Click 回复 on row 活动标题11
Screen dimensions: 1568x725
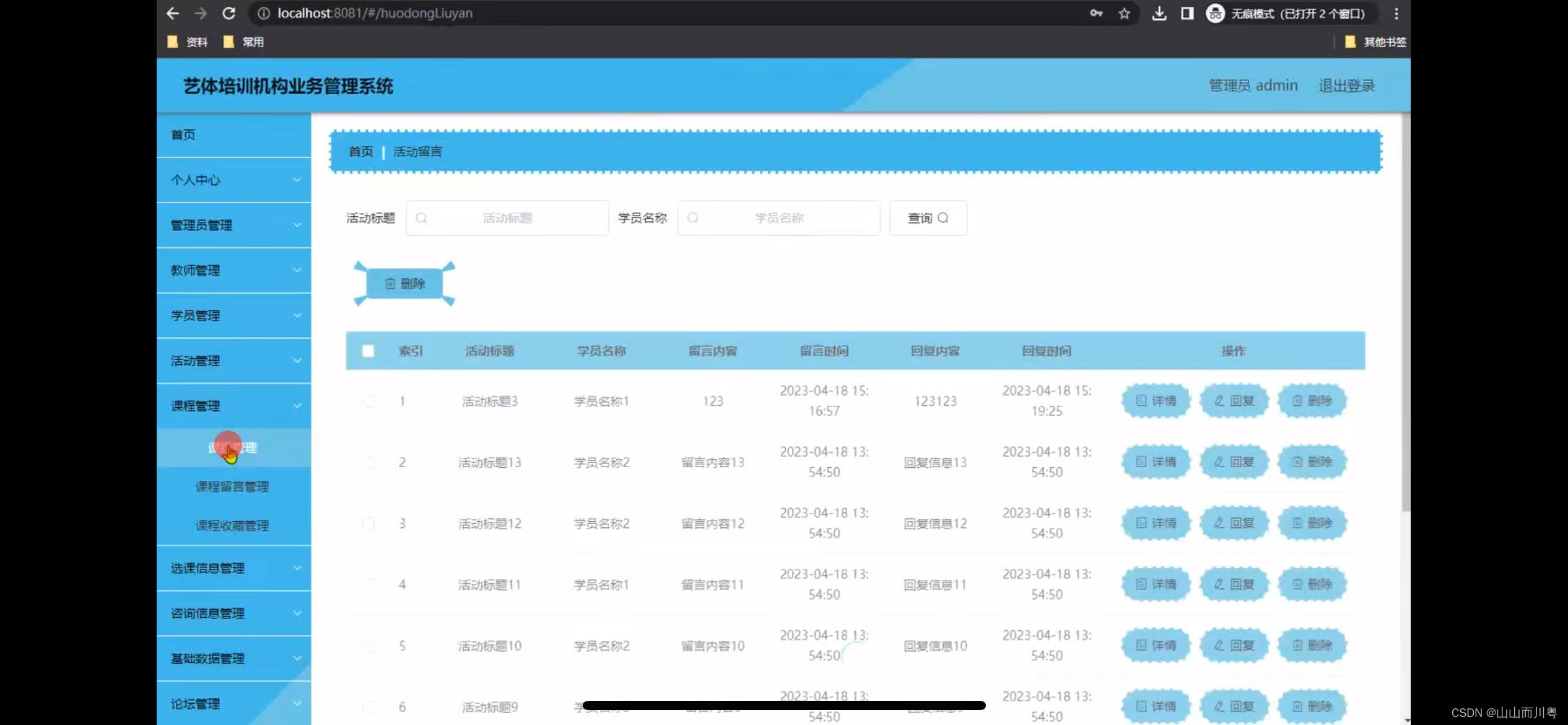[1234, 584]
